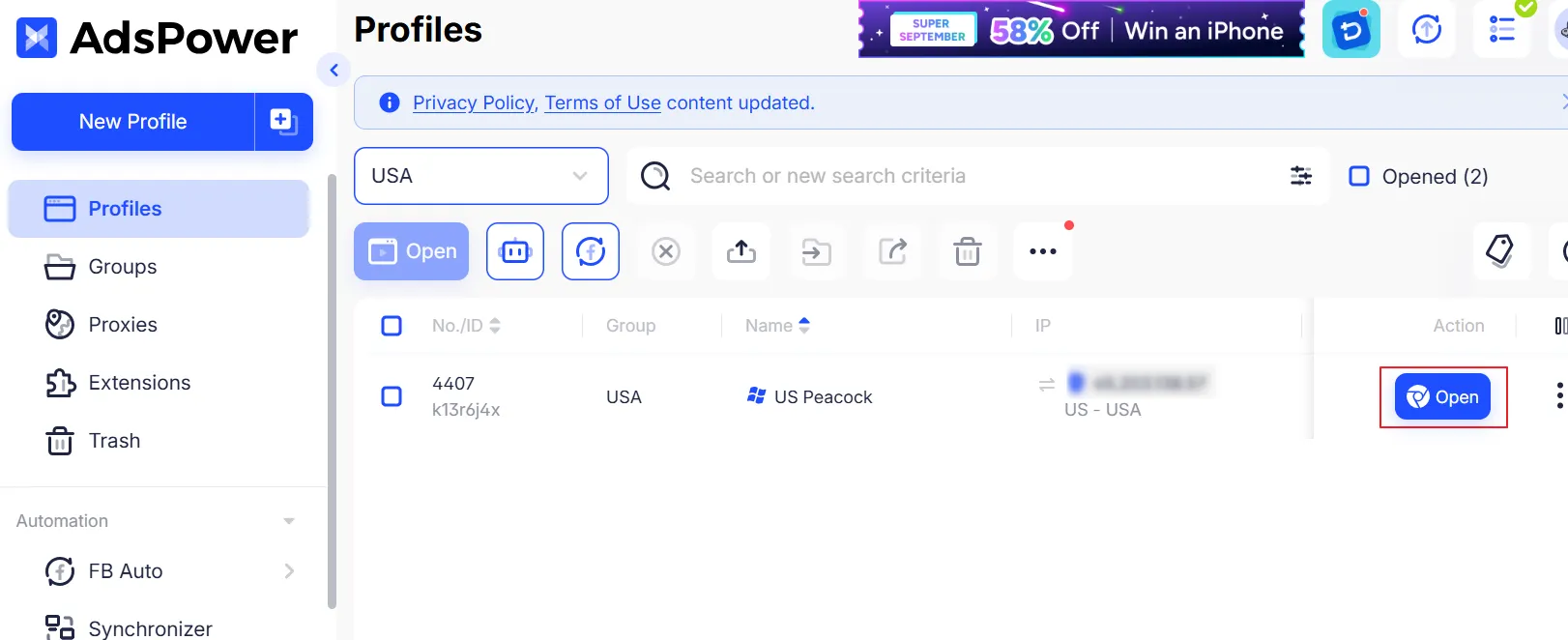Collapse the sidebar with the arrow button

click(x=334, y=70)
